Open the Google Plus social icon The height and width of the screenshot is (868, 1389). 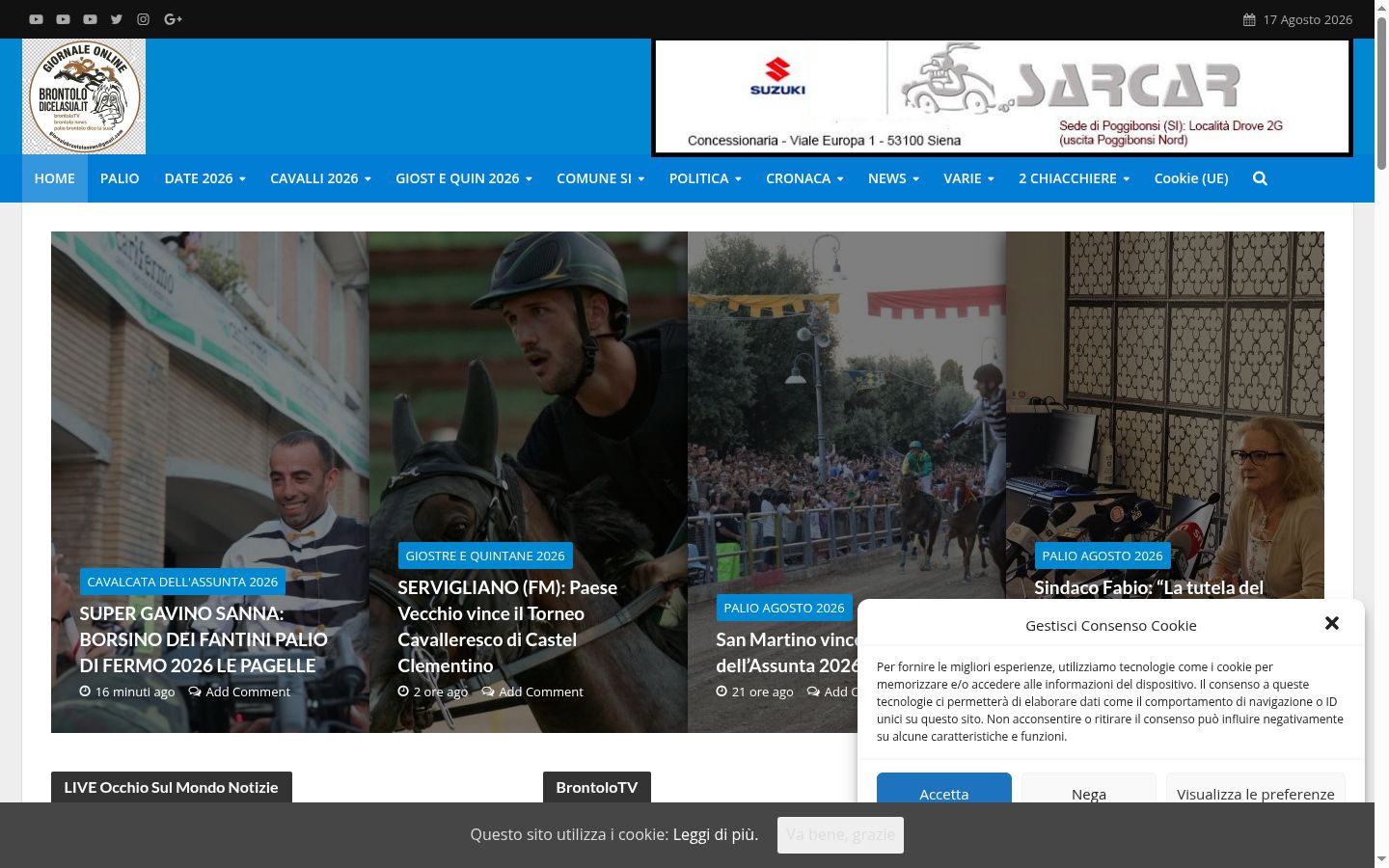pos(174,19)
